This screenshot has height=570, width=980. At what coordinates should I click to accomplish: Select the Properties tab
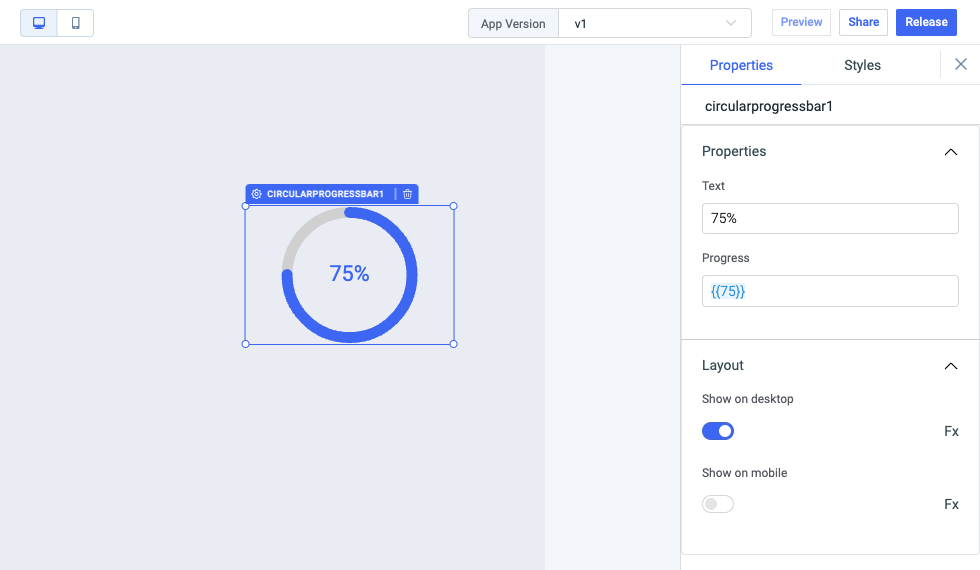click(741, 65)
